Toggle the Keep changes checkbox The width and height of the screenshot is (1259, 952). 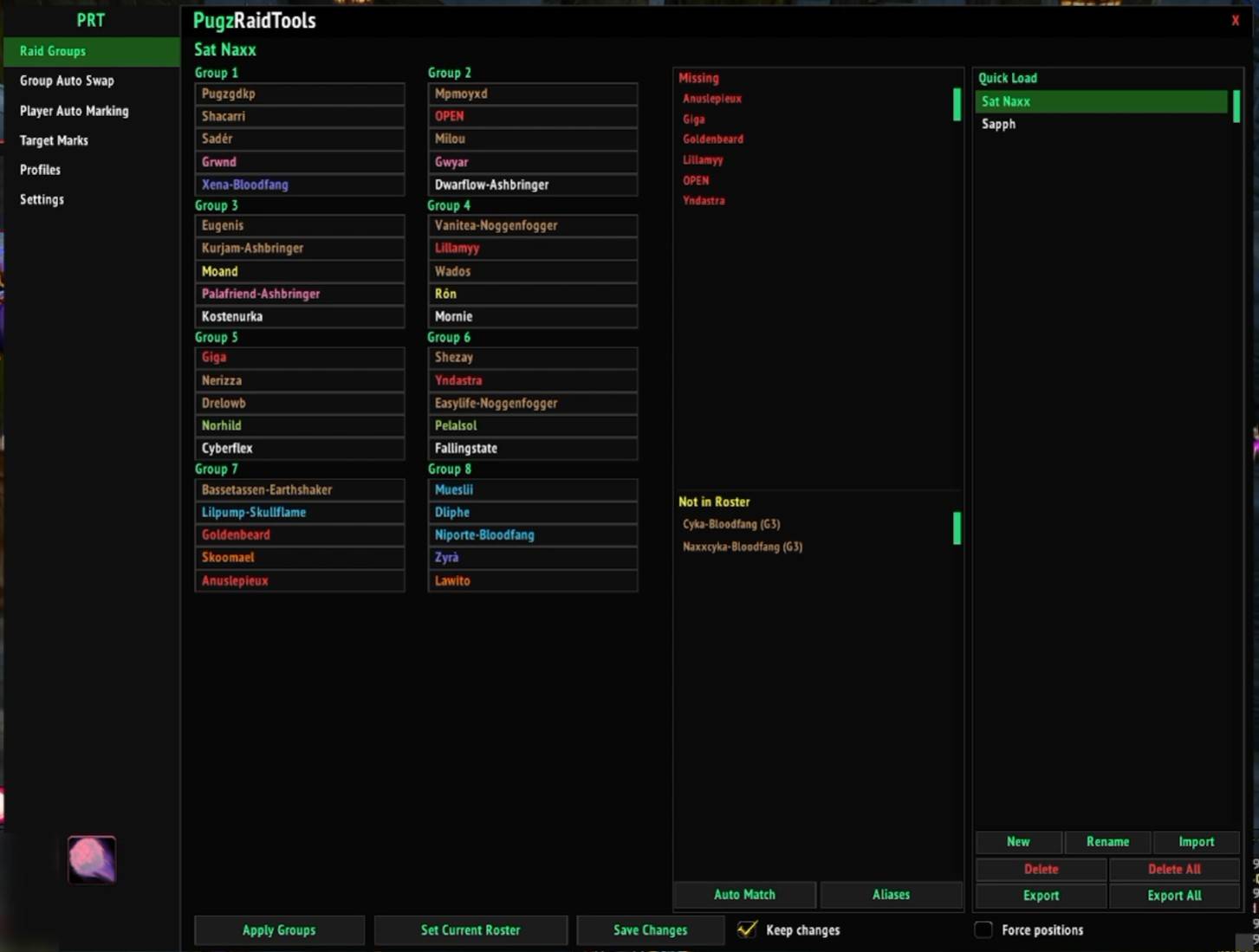(x=746, y=929)
